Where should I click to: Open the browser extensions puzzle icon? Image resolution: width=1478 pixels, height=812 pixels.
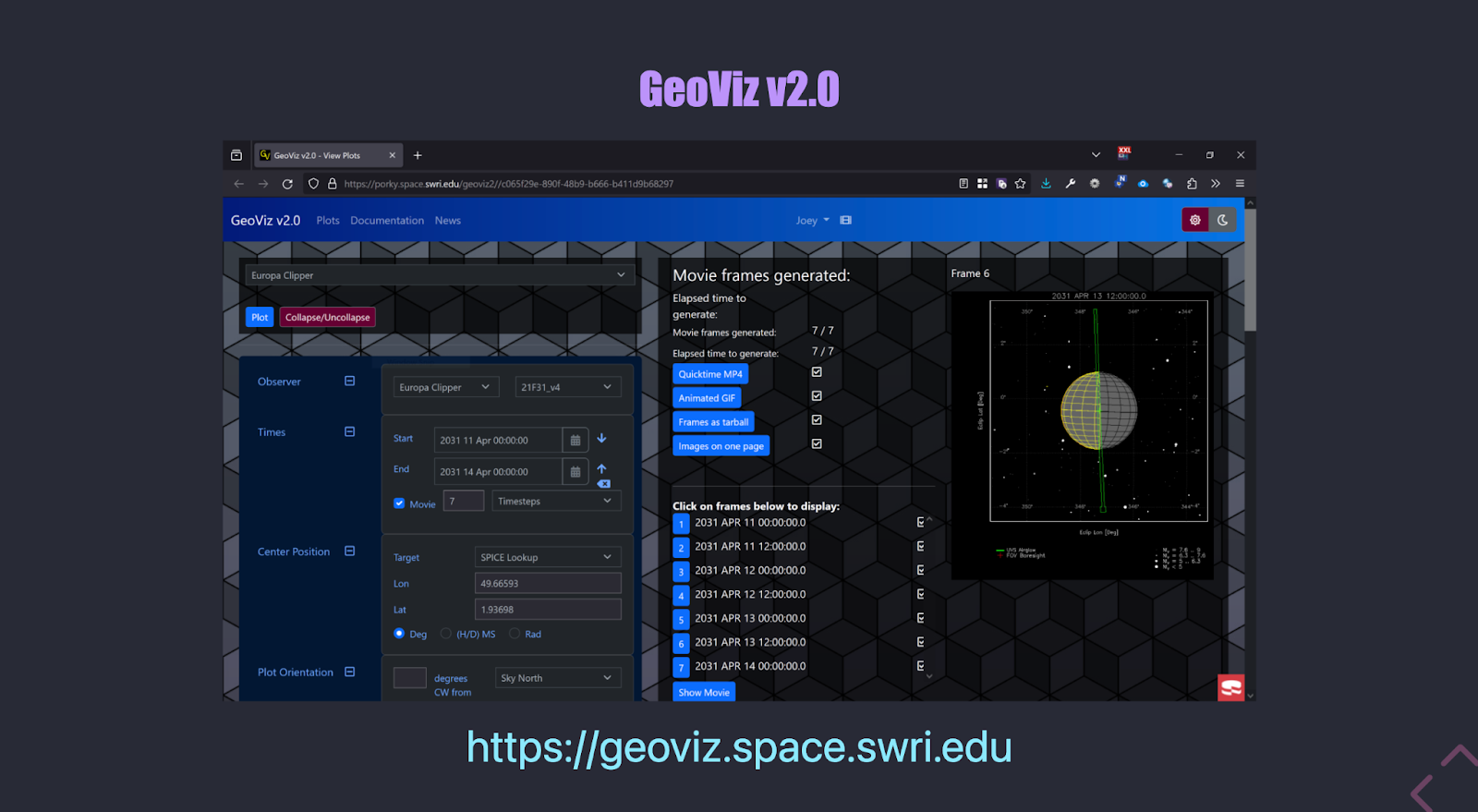click(x=1192, y=184)
